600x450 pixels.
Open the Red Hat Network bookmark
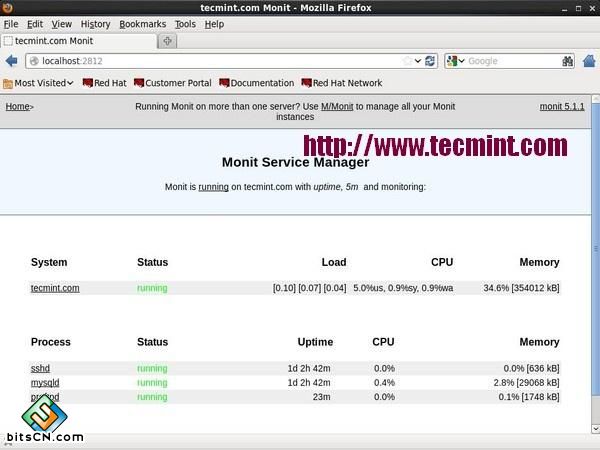tap(342, 83)
